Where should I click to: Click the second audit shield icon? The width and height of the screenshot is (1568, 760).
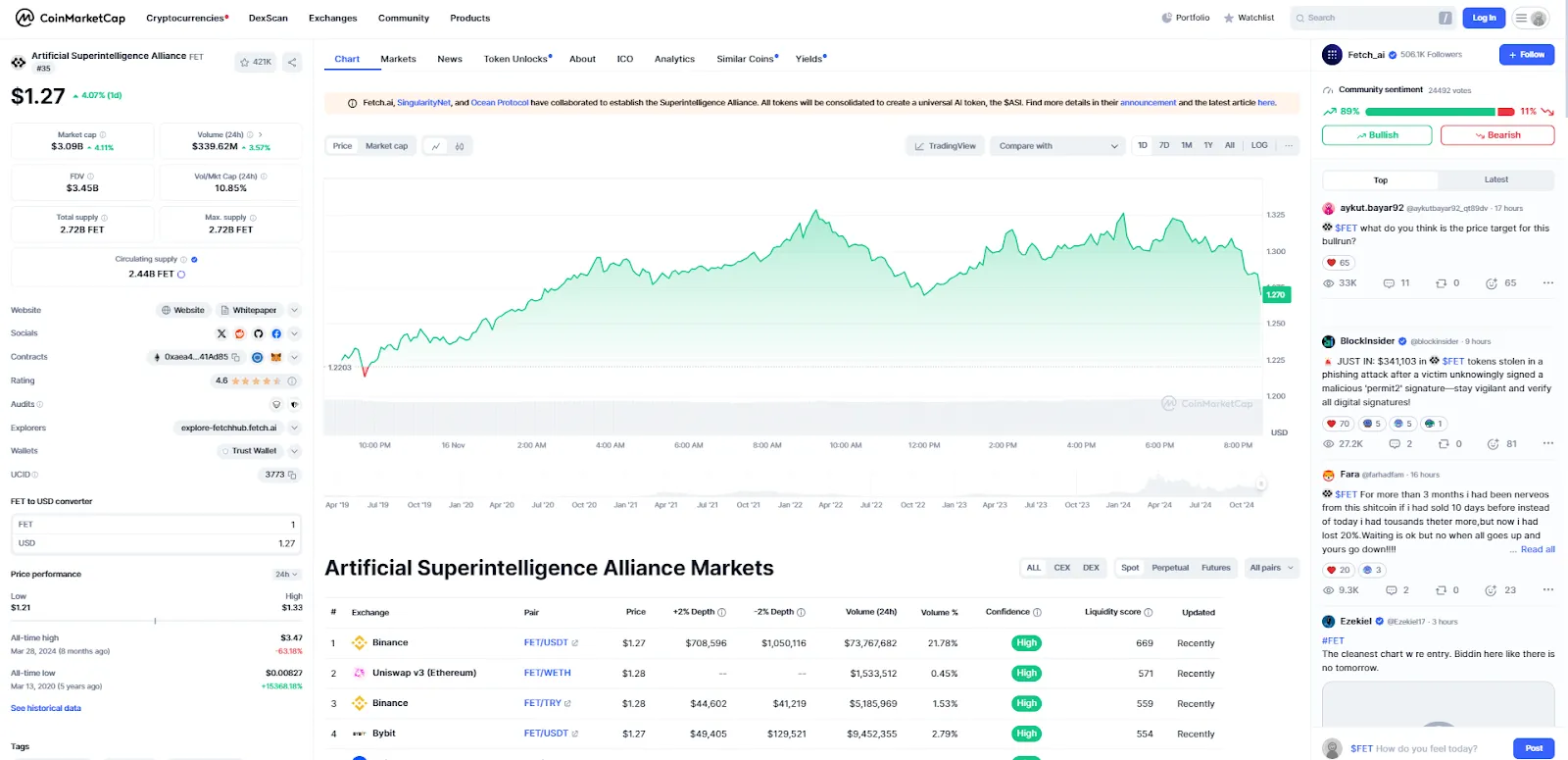[294, 404]
